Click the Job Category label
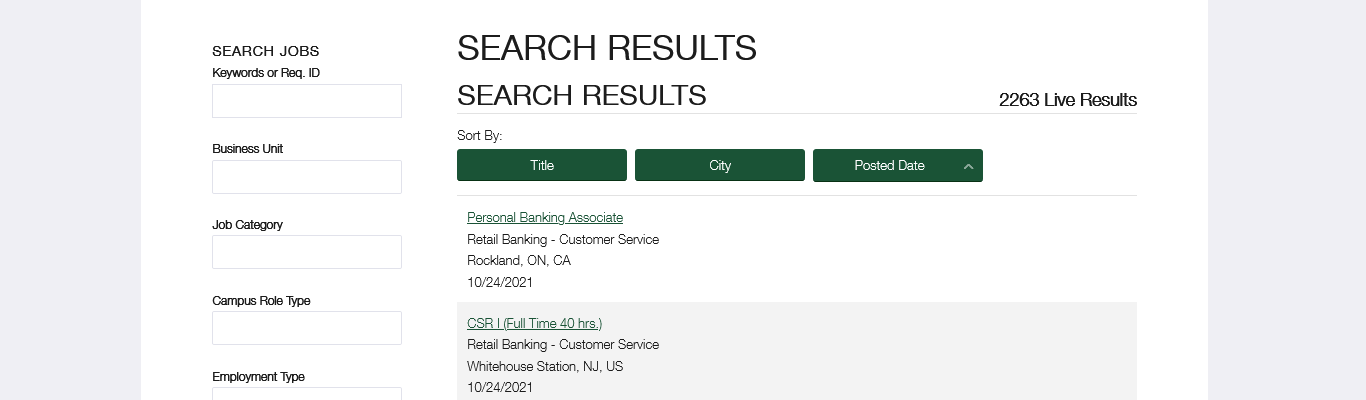 point(247,225)
